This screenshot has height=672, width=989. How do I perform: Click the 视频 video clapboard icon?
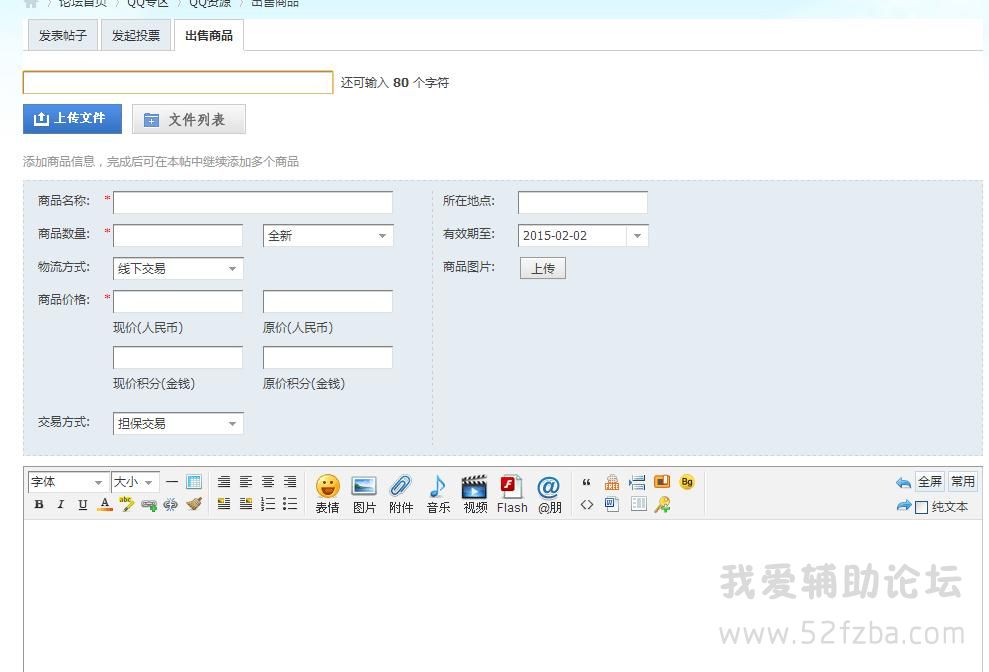[474, 494]
